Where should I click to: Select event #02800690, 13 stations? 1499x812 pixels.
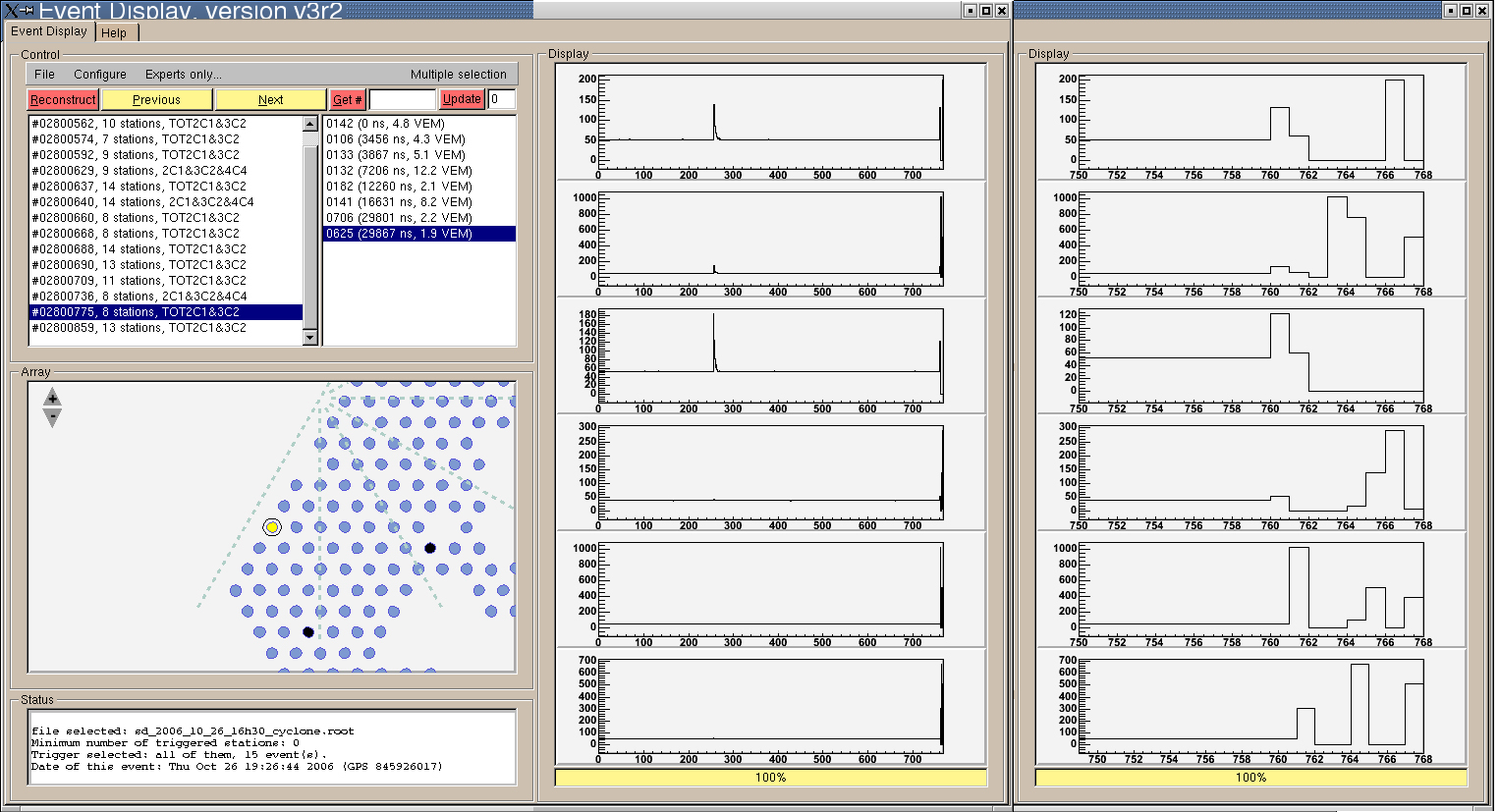[166, 265]
